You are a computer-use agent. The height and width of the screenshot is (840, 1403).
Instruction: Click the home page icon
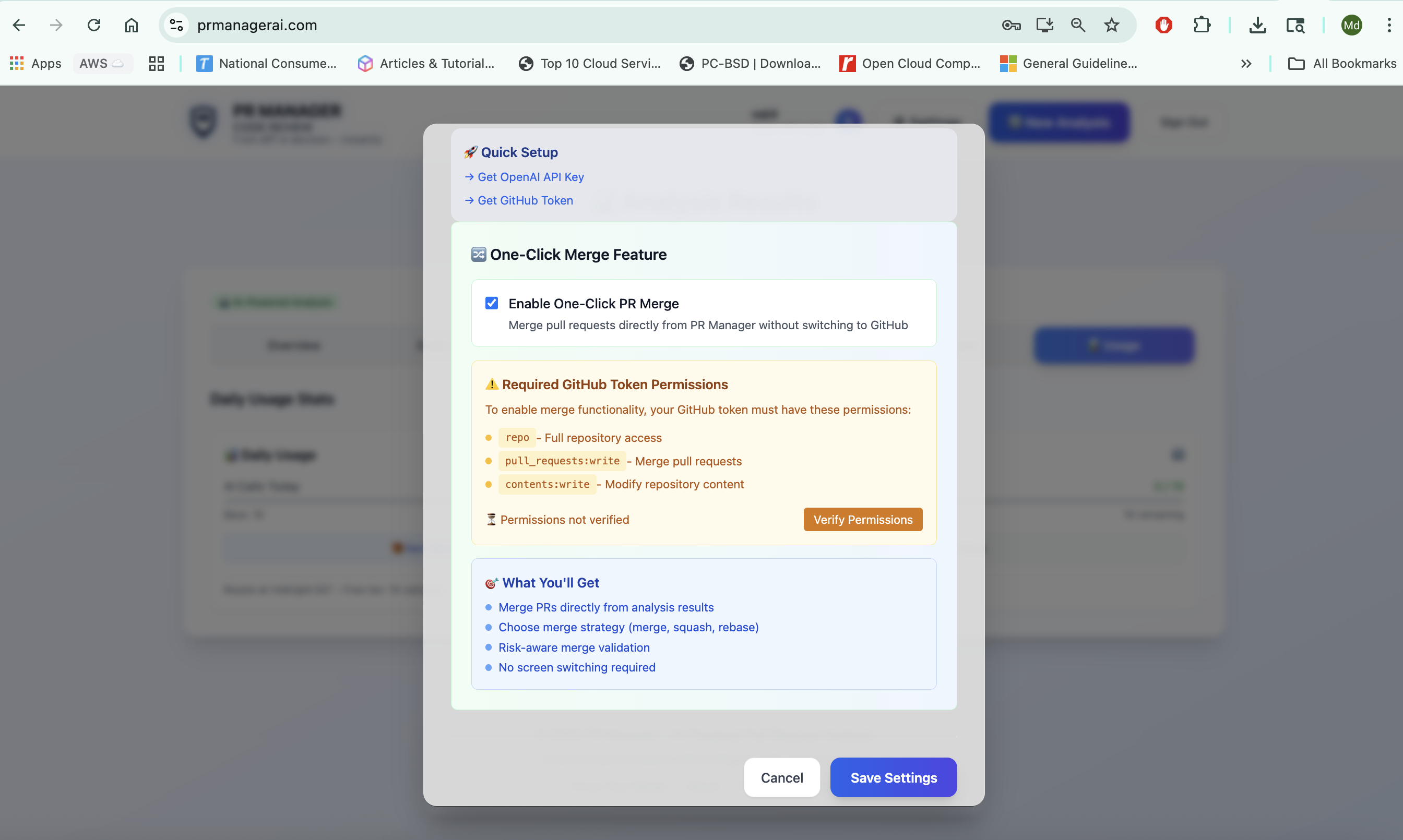point(132,25)
